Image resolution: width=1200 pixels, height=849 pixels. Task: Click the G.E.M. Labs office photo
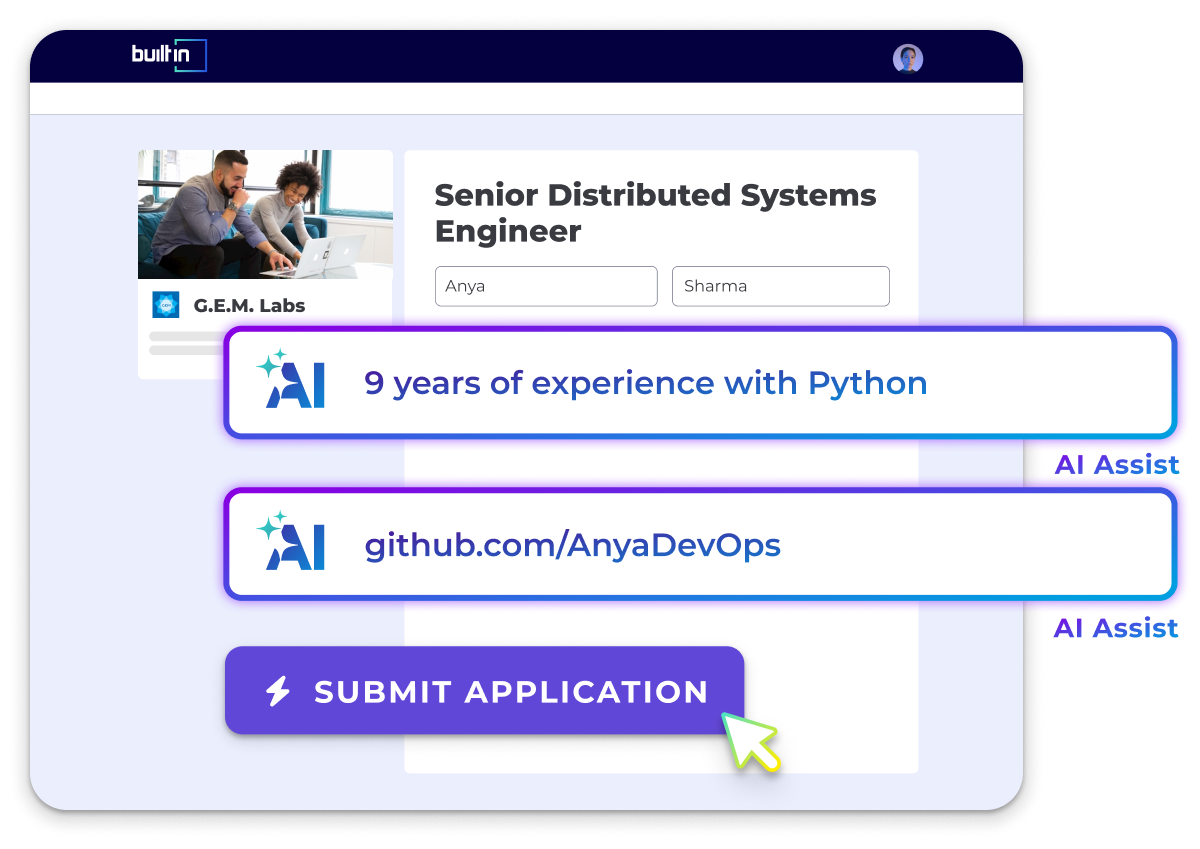tap(264, 213)
